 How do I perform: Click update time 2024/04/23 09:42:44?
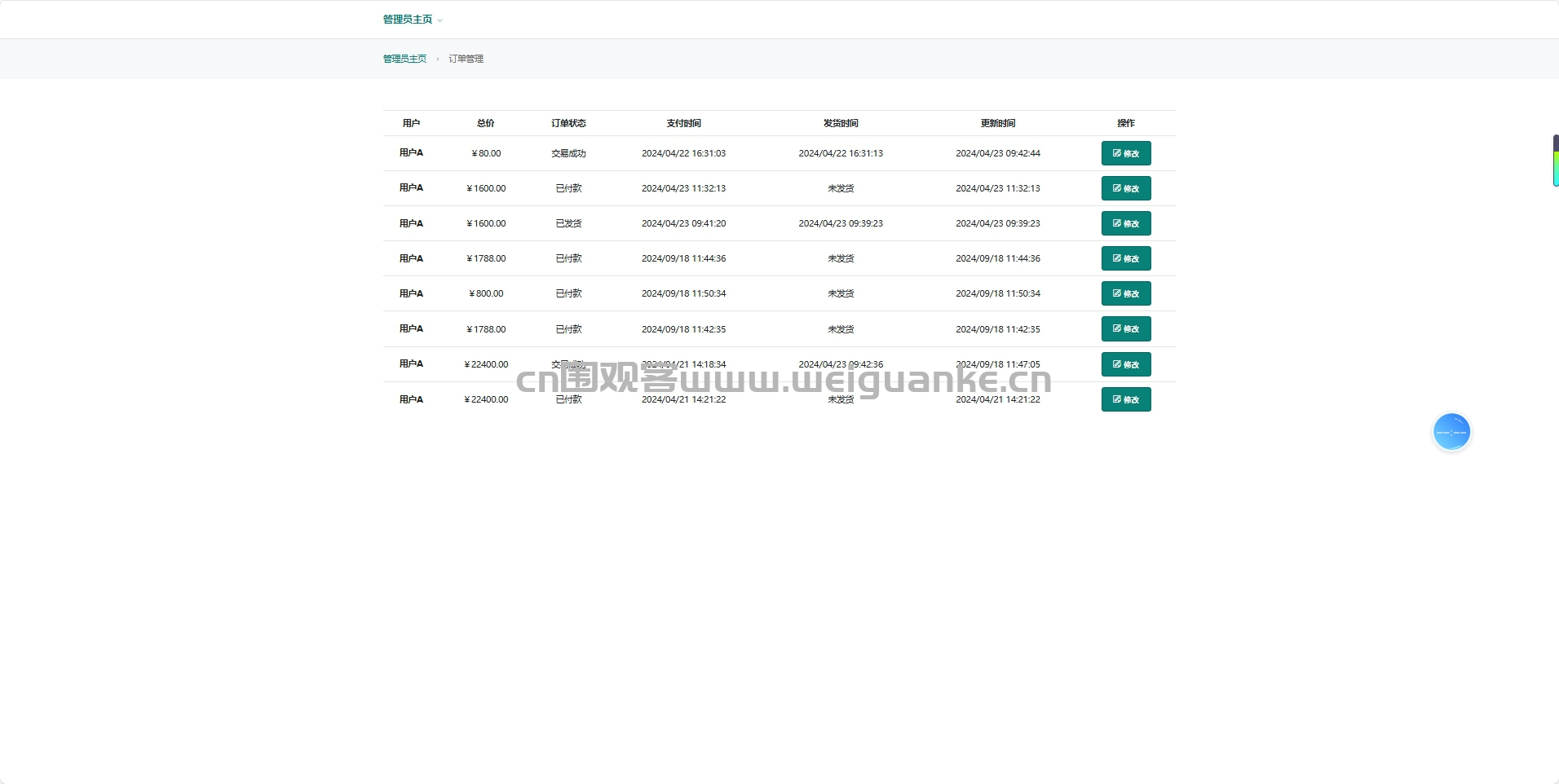pyautogui.click(x=998, y=153)
